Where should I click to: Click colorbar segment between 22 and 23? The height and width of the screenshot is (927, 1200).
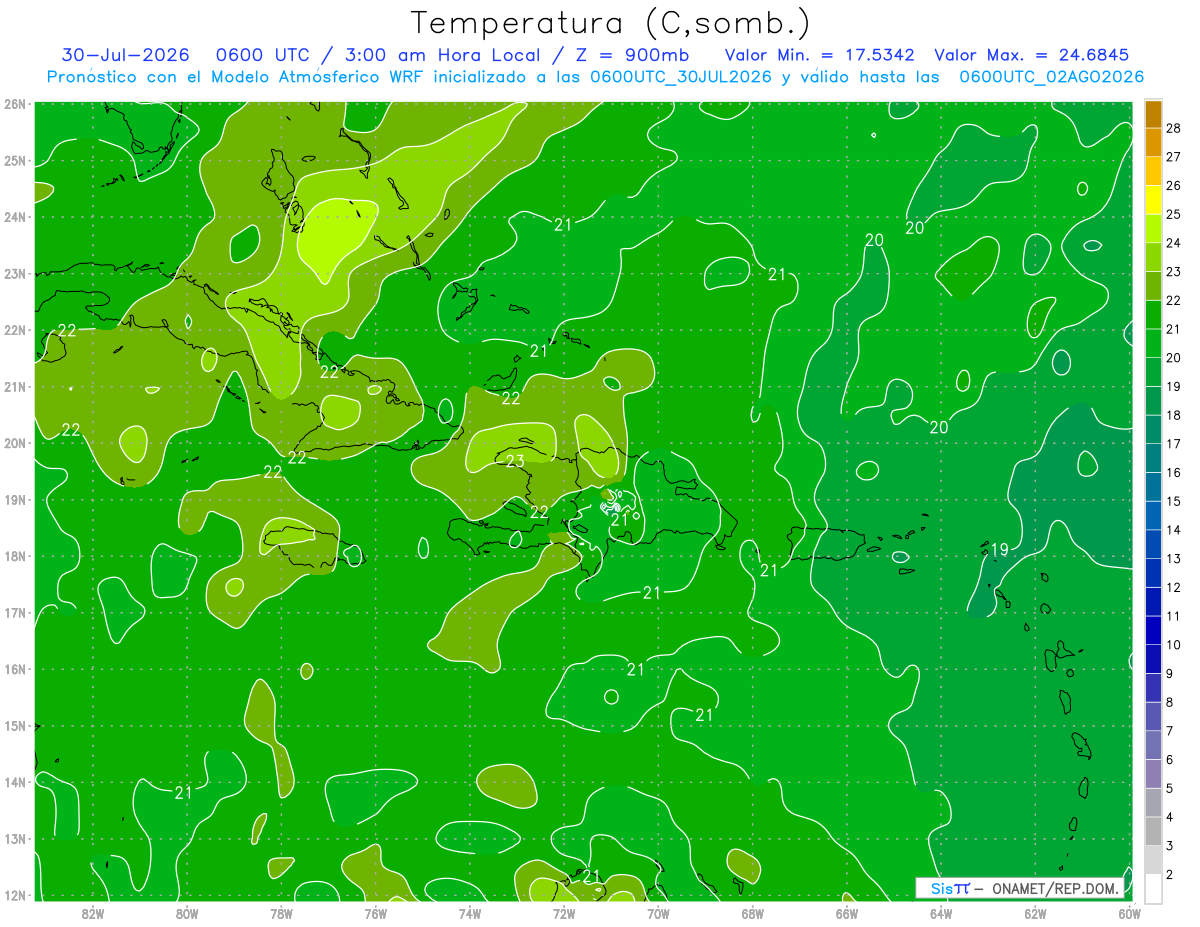1153,286
